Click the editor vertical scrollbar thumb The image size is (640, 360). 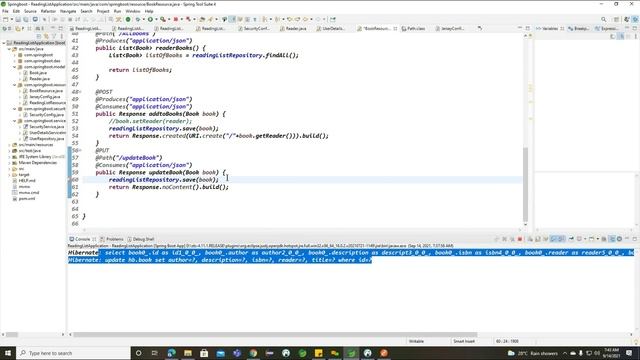coord(525,184)
